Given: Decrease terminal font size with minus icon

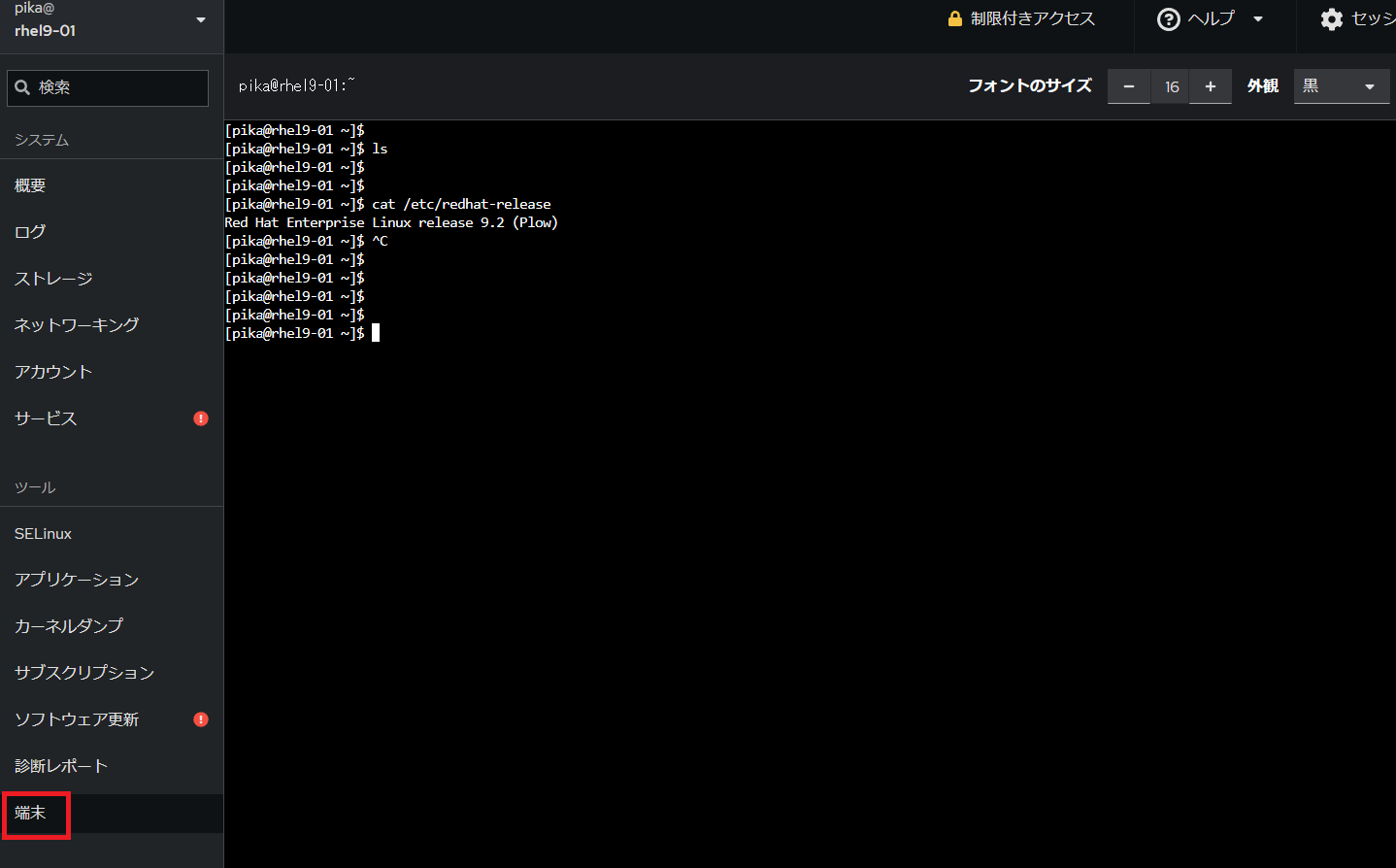Looking at the screenshot, I should point(1128,86).
